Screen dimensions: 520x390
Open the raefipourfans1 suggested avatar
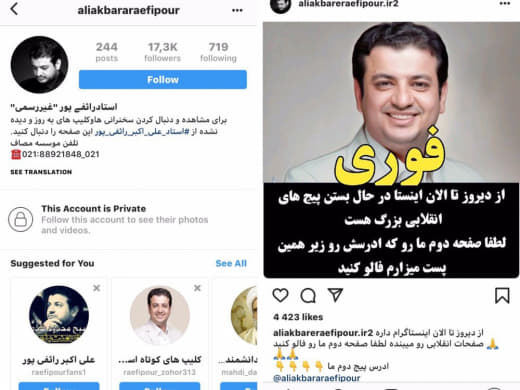click(x=59, y=315)
